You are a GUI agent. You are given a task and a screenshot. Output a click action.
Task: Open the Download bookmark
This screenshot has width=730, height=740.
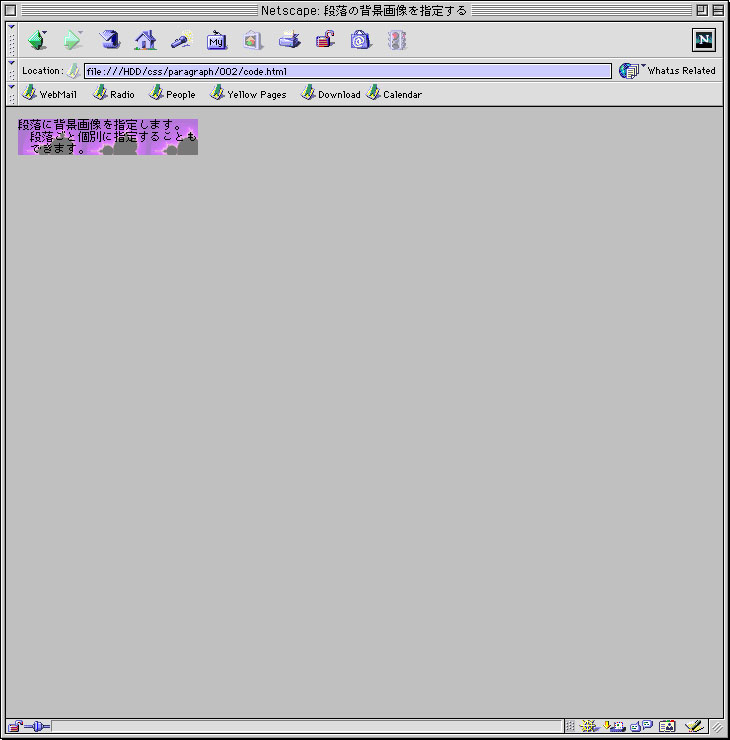pos(331,93)
